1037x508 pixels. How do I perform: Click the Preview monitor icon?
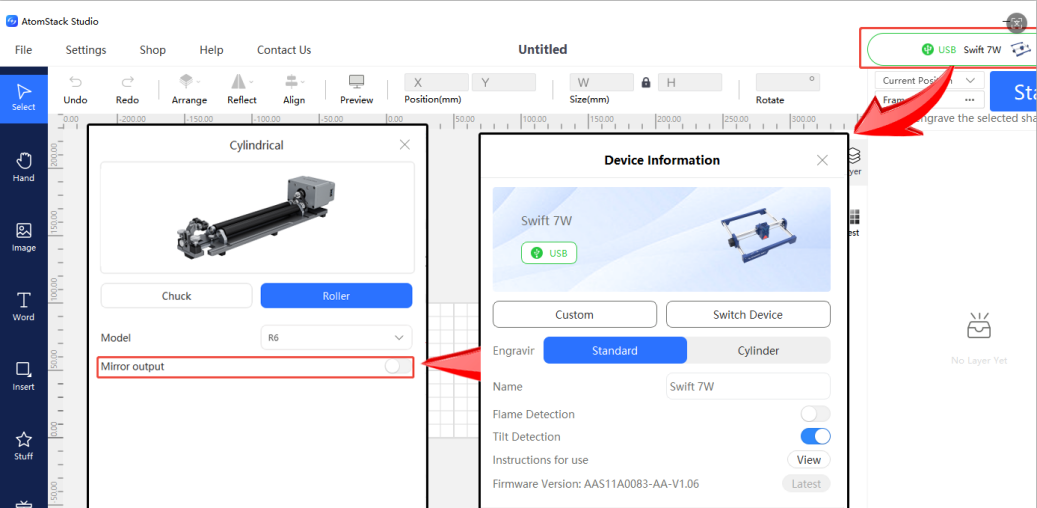[356, 82]
